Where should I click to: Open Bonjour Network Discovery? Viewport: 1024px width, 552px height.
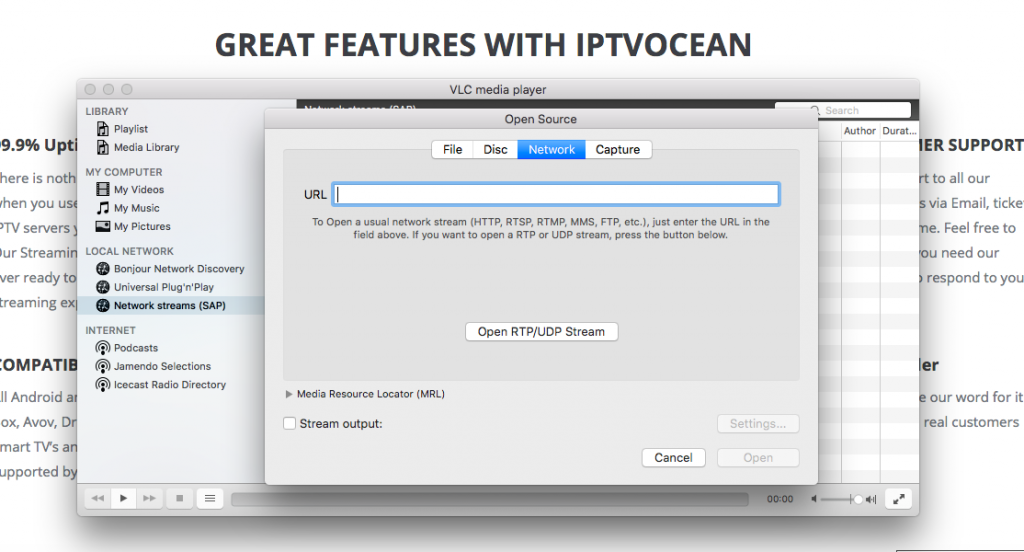click(x=170, y=268)
